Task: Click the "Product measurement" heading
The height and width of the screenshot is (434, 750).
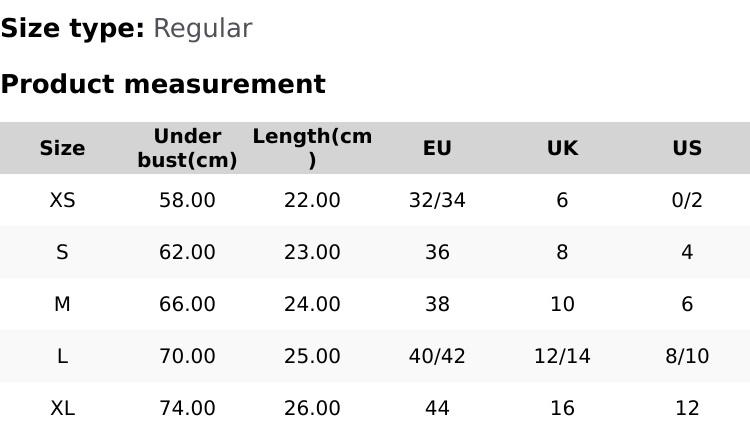Action: [x=163, y=84]
